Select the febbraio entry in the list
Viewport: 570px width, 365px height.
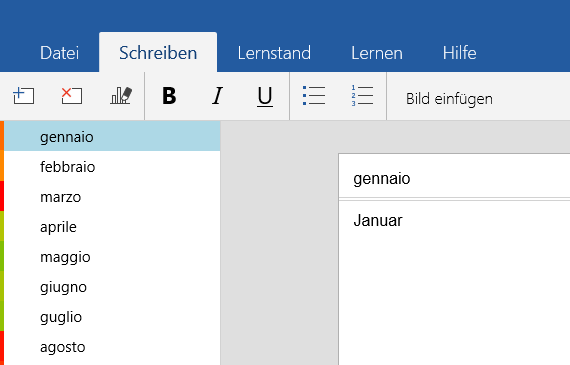(112, 167)
